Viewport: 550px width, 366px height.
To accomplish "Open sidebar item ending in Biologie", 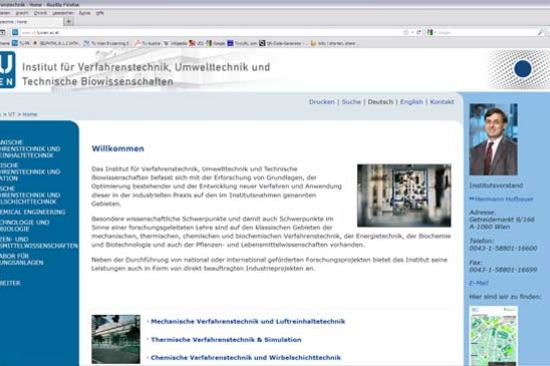I will tap(25, 225).
